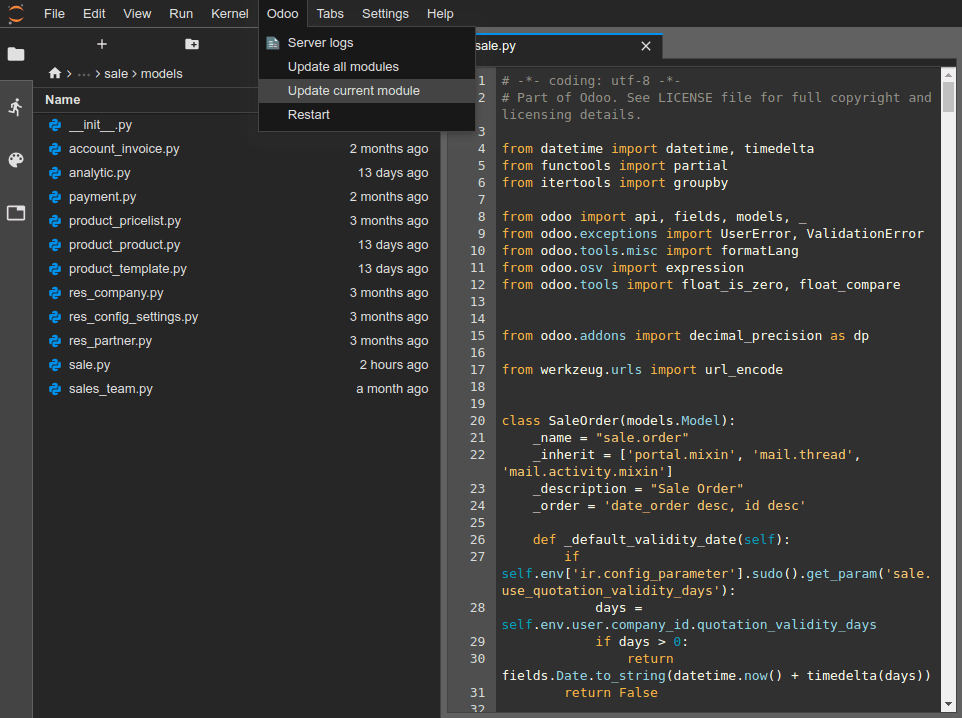Create a new launcher with the plus icon
Image resolution: width=962 pixels, height=718 pixels.
[x=101, y=44]
